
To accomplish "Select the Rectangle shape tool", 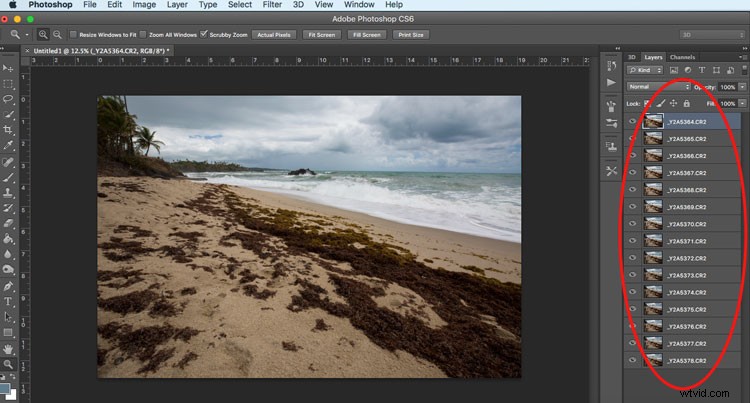I will coord(8,332).
